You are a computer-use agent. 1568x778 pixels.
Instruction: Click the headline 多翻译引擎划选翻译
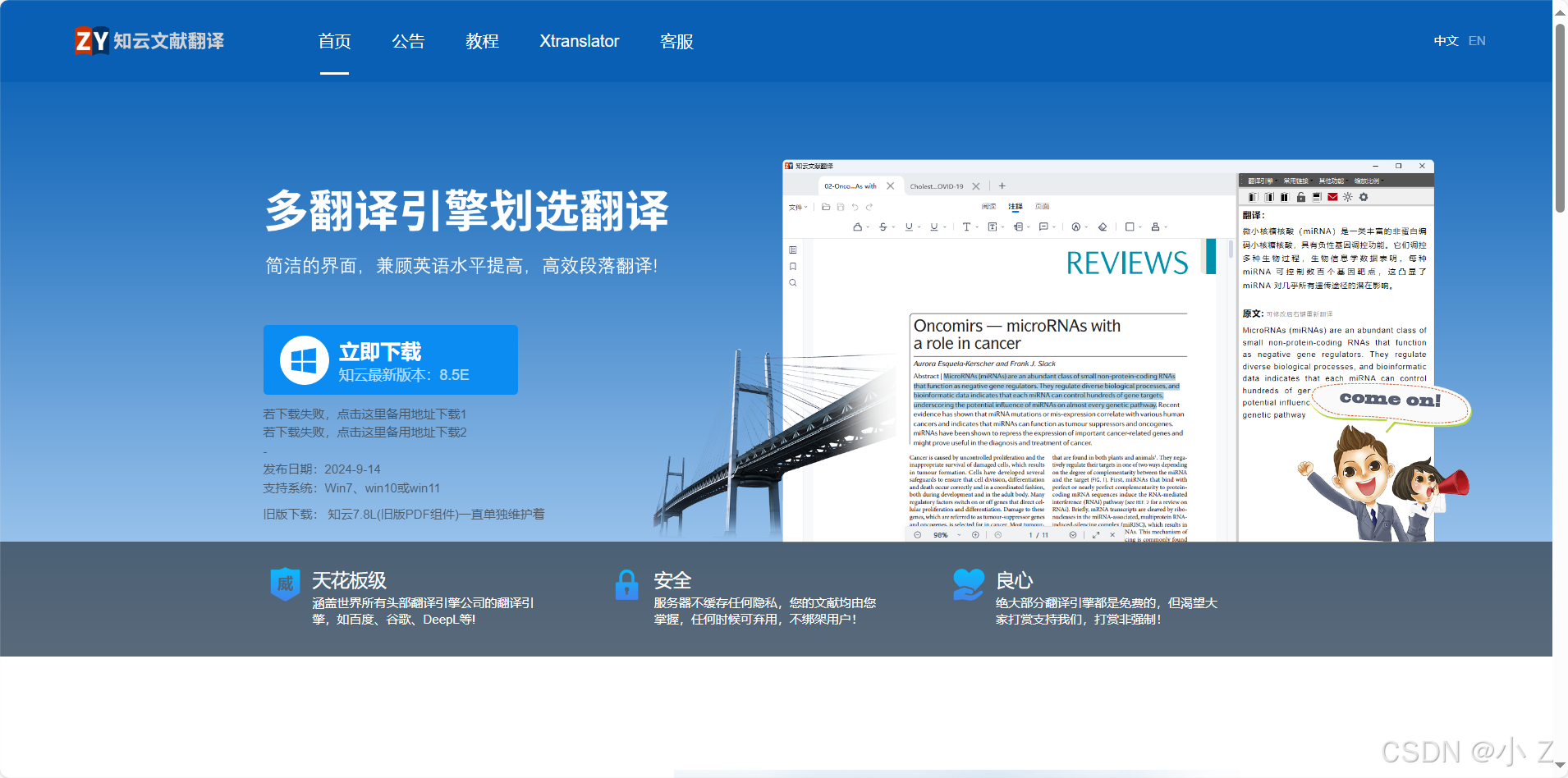(x=467, y=211)
